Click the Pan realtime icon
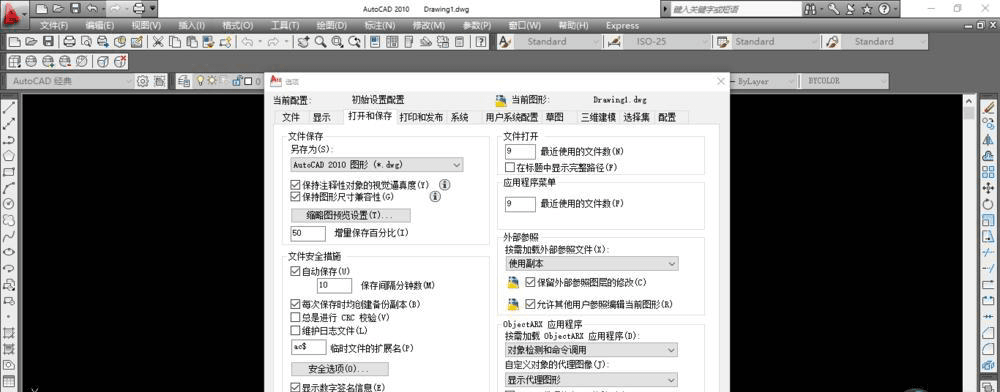The image size is (1000, 392). (x=304, y=41)
